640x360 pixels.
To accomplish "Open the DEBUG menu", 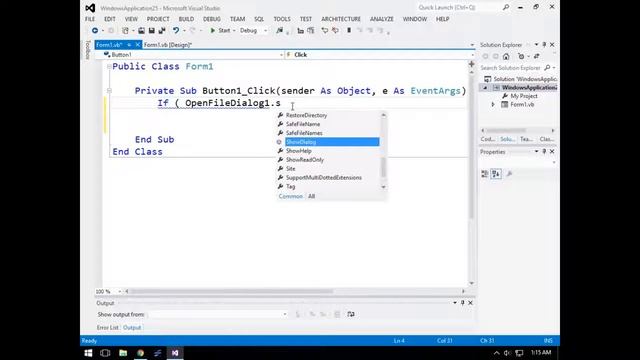I will click(211, 19).
